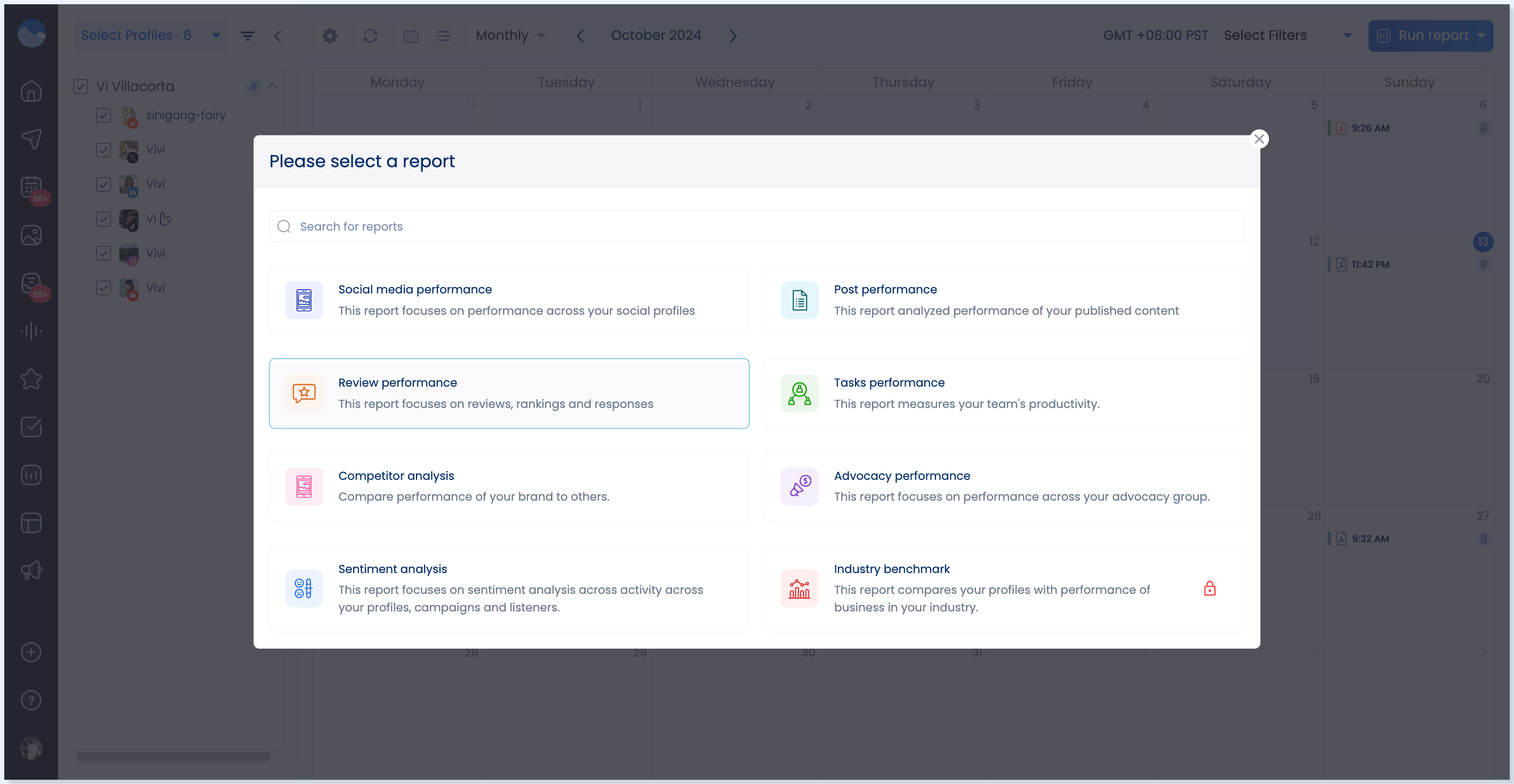The image size is (1514, 784).
Task: Open the megaphone advocacy icon in sidebar
Action: click(31, 570)
